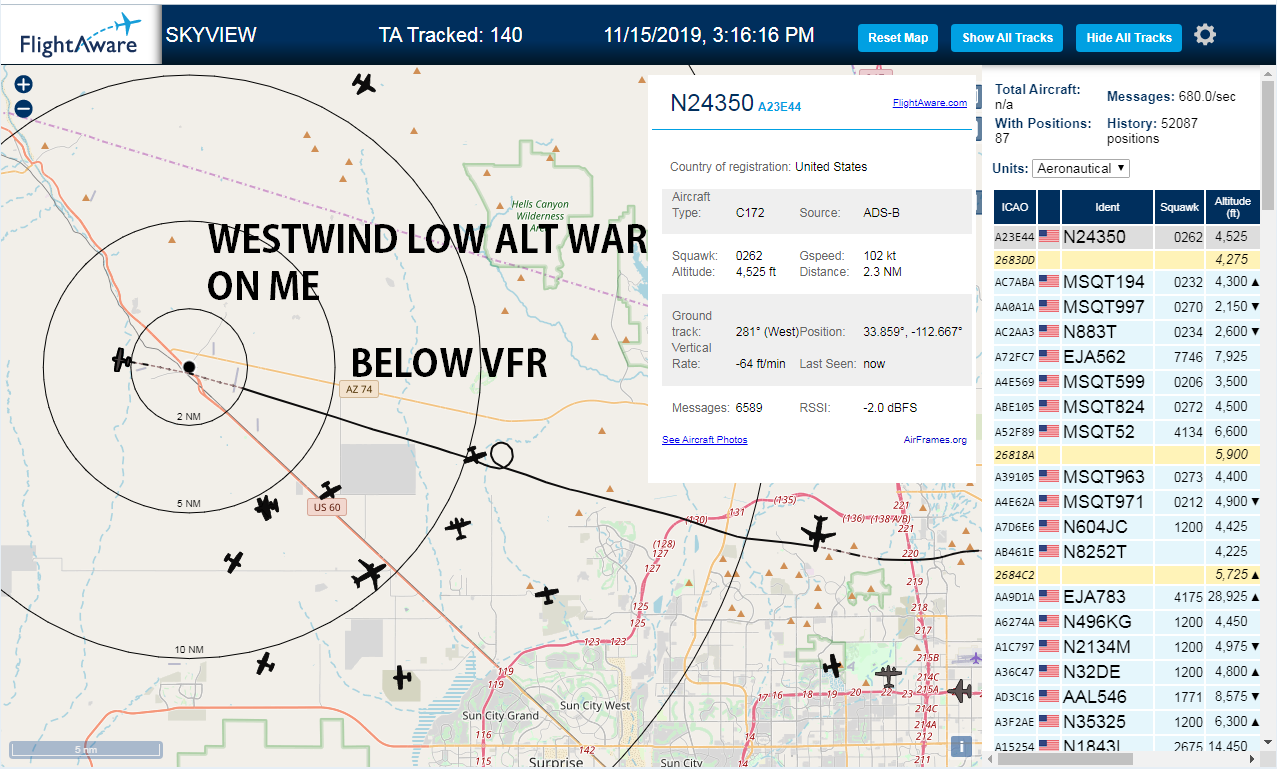Select jet icon near exit 136 on track

click(x=818, y=533)
